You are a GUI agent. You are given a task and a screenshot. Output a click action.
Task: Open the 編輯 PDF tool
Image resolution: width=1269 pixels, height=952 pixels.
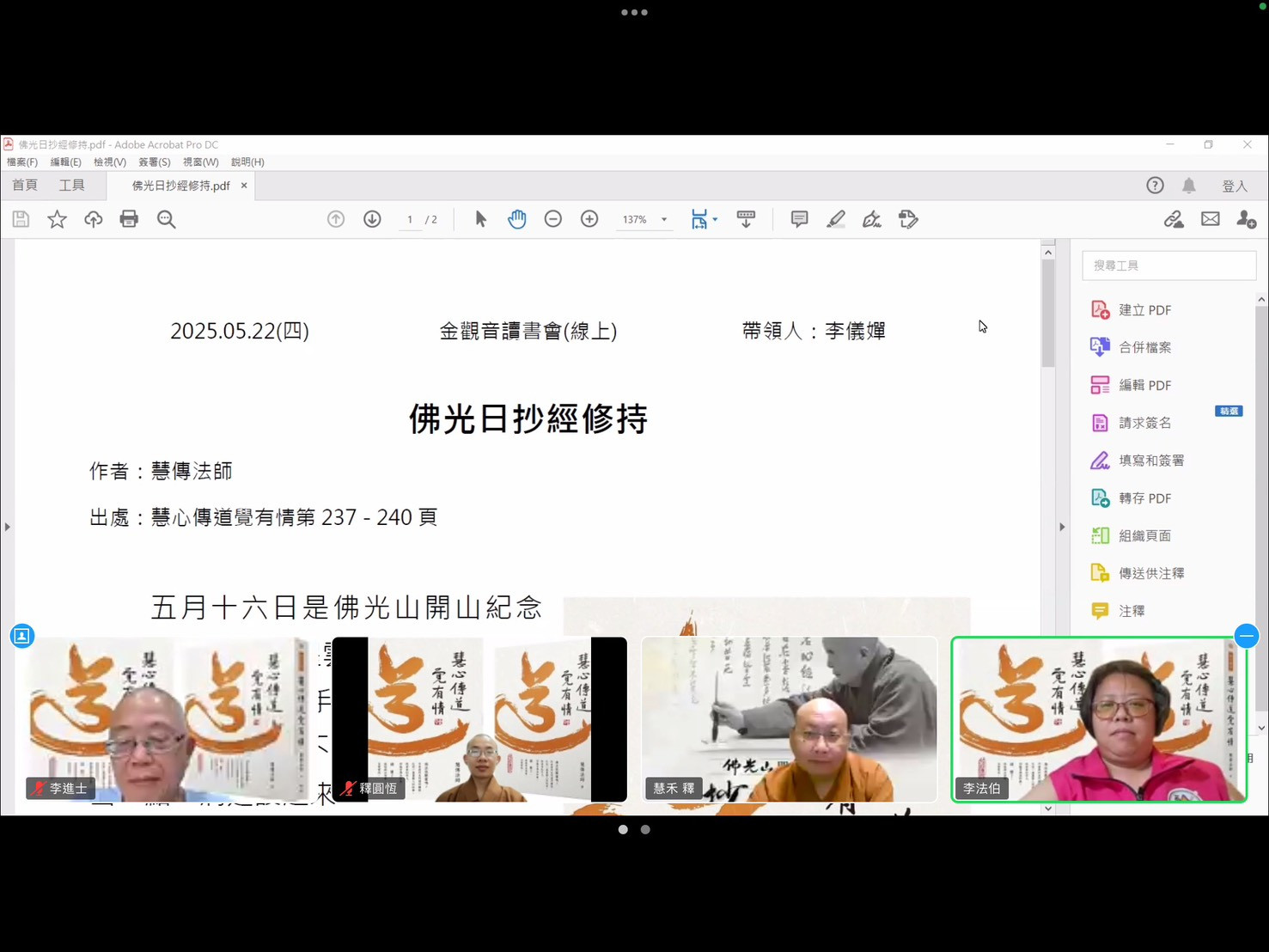[1144, 385]
